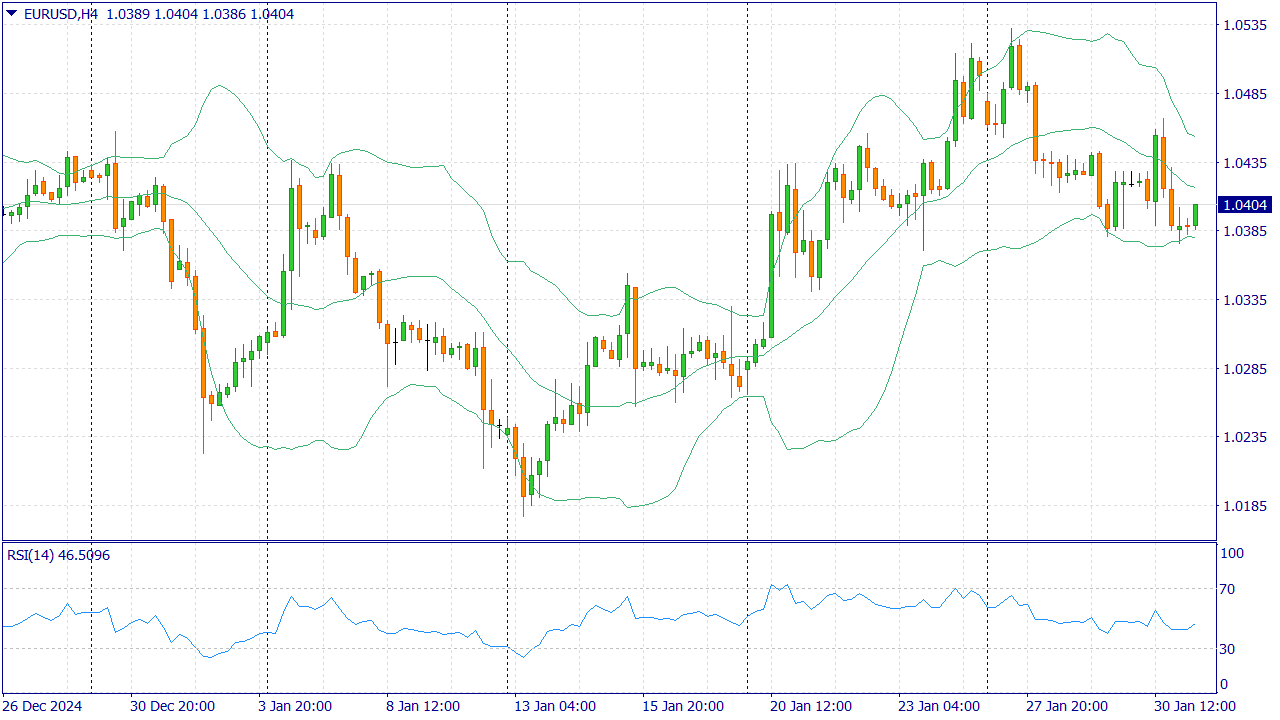Screen dimensions: 1280x720
Task: Click the last green candle on the chart
Action: (x=1195, y=215)
